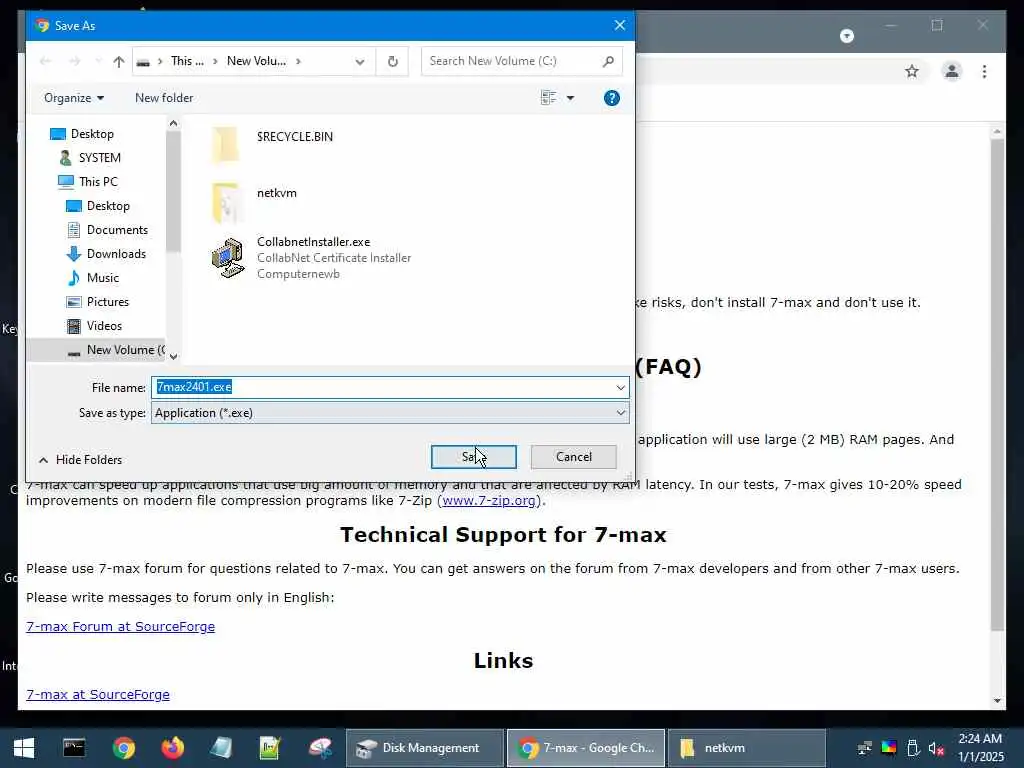Open Chrome pinned taskbar icon

(x=123, y=748)
